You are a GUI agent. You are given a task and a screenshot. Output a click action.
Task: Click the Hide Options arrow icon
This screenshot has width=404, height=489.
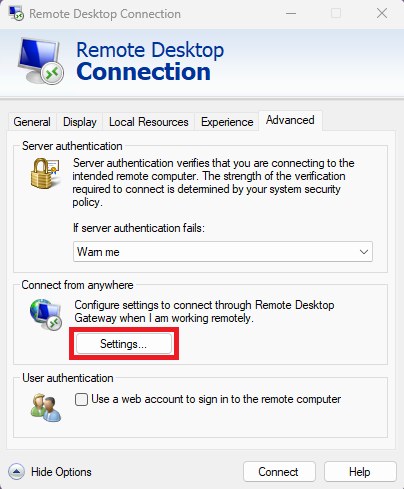[16, 471]
